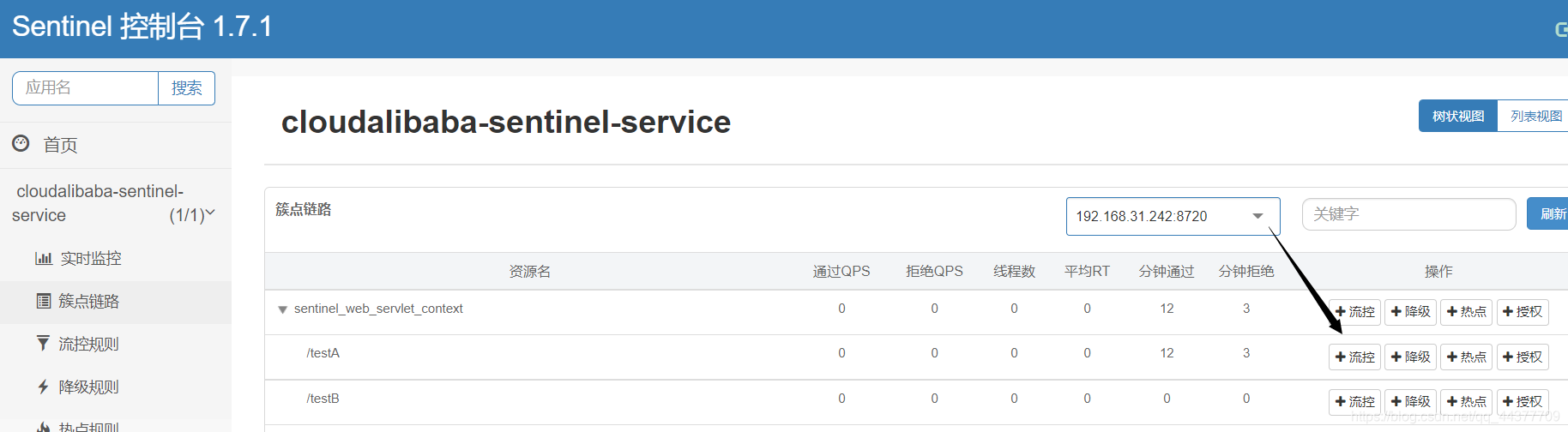The width and height of the screenshot is (1568, 432).
Task: Open 流控规则 menu item
Action: click(88, 344)
